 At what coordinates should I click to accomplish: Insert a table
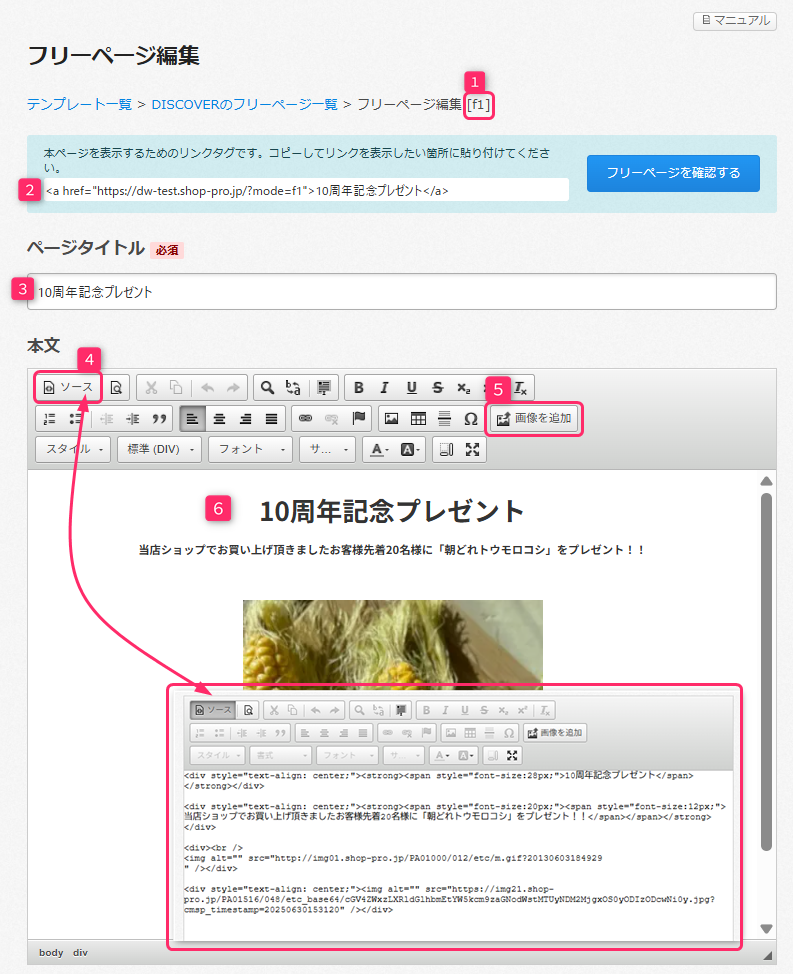418,418
